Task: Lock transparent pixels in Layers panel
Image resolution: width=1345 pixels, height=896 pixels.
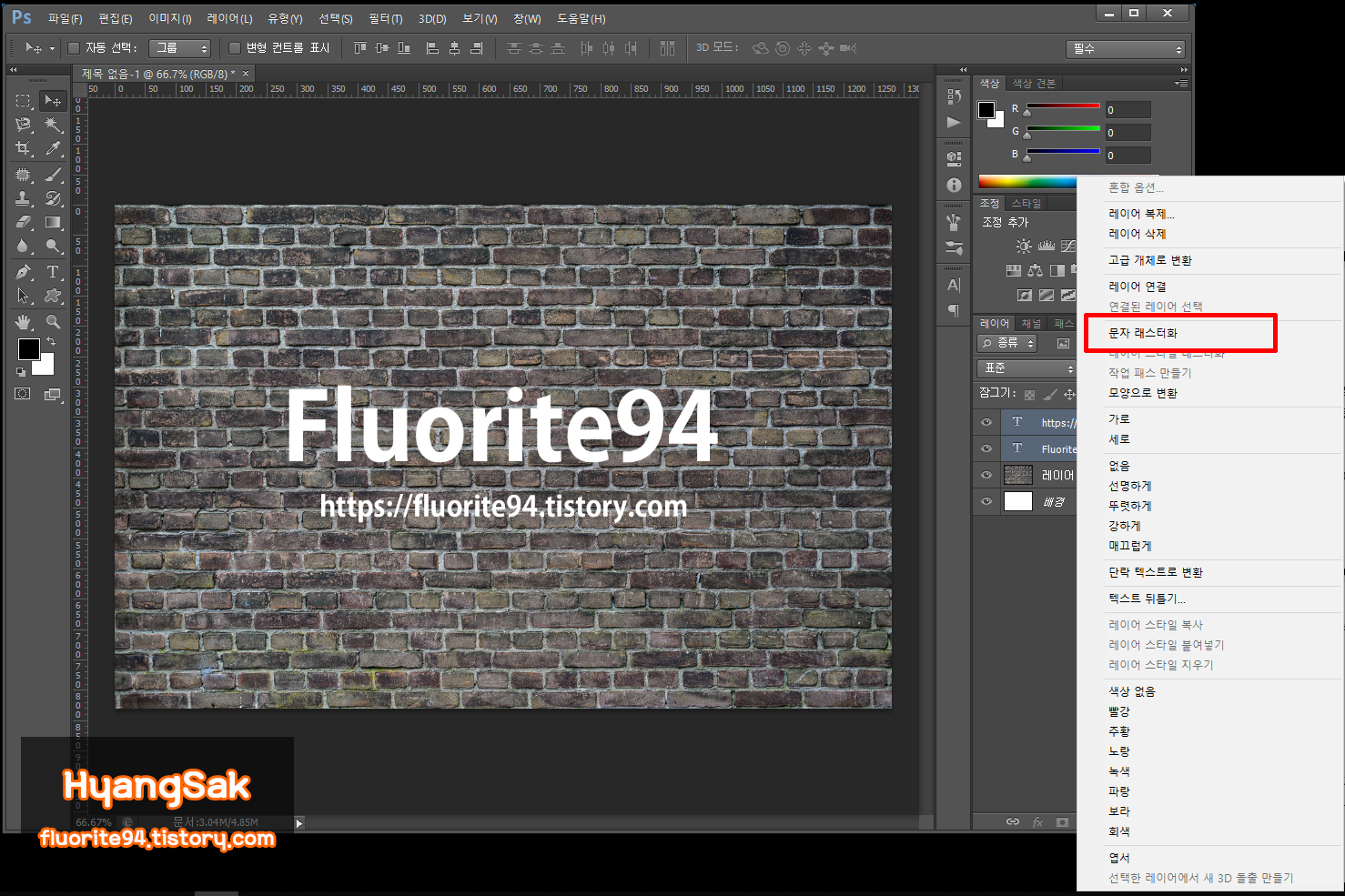Action: 1029,395
